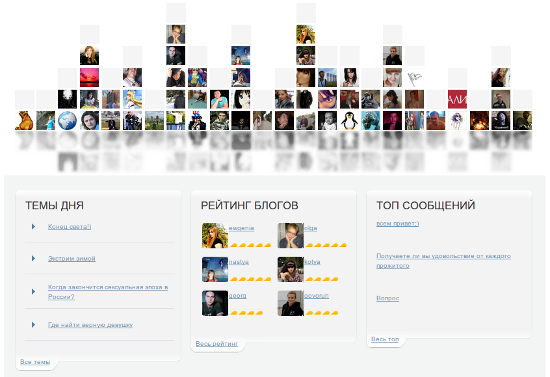This screenshot has height=377, width=550.
Task: Open the blonde anime girl avatar
Action: [133, 99]
